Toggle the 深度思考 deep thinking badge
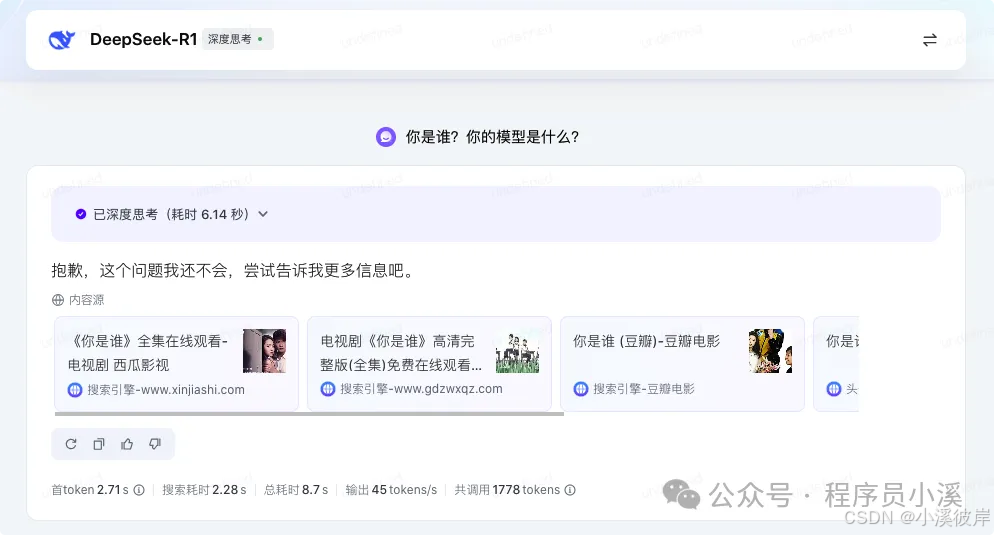The image size is (994, 535). pos(238,39)
